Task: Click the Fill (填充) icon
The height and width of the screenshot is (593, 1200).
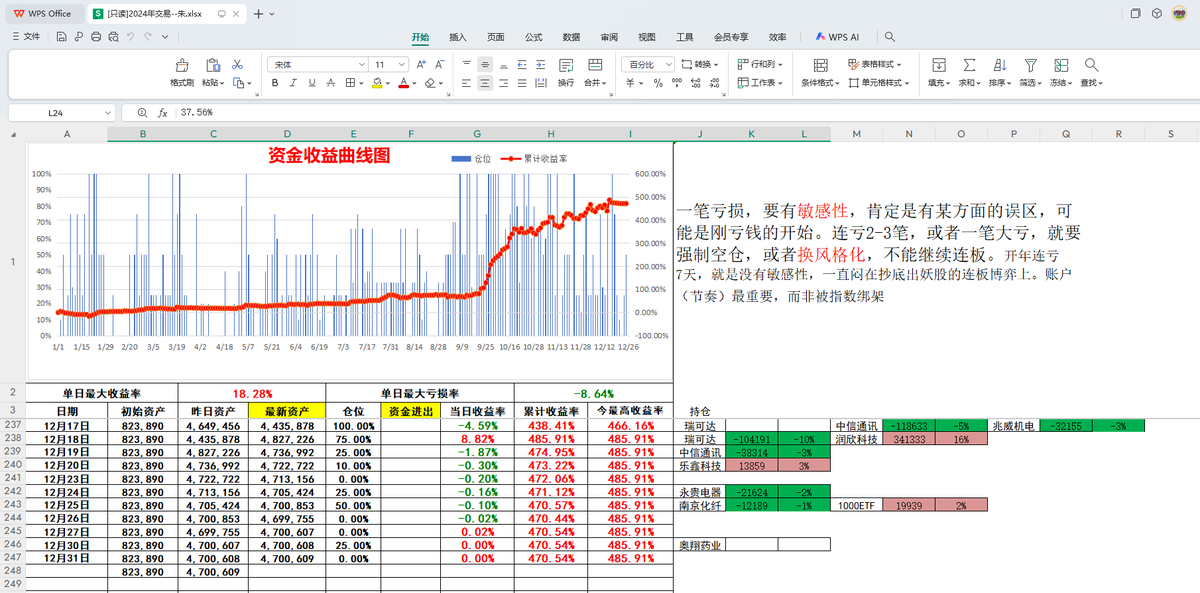Action: [938, 64]
